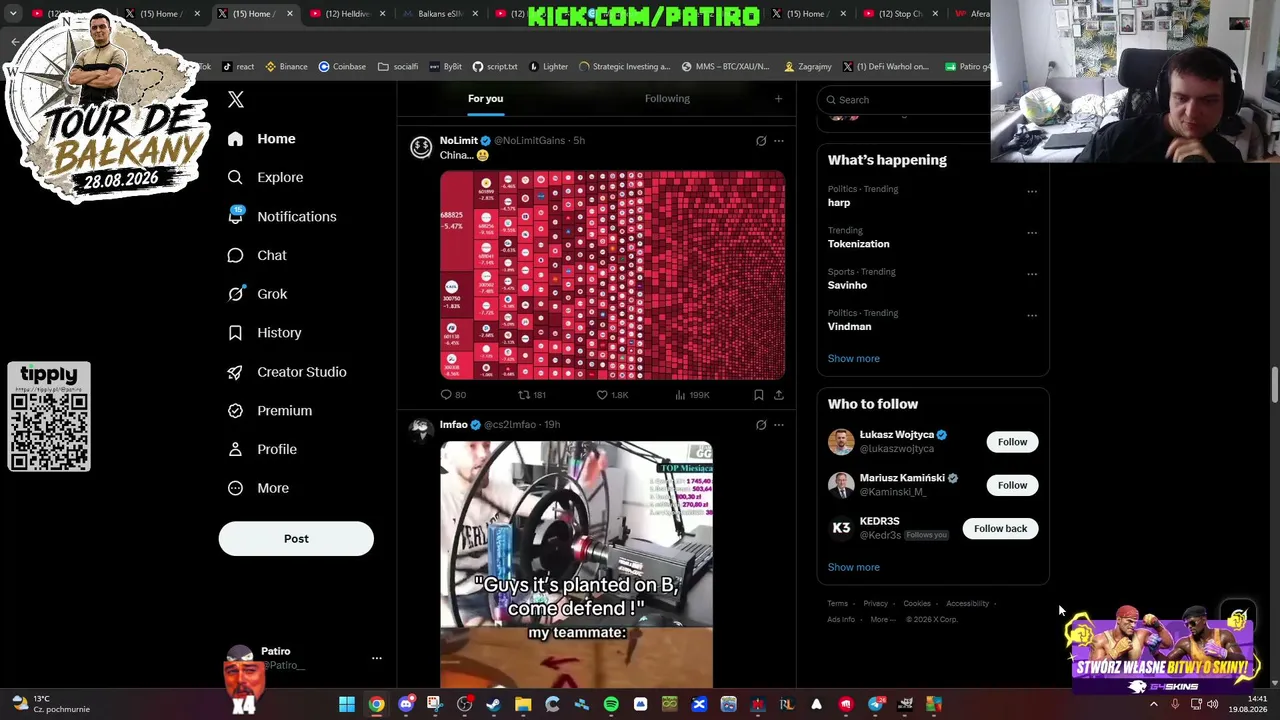
Task: Click the X logo in sidebar
Action: pos(236,99)
